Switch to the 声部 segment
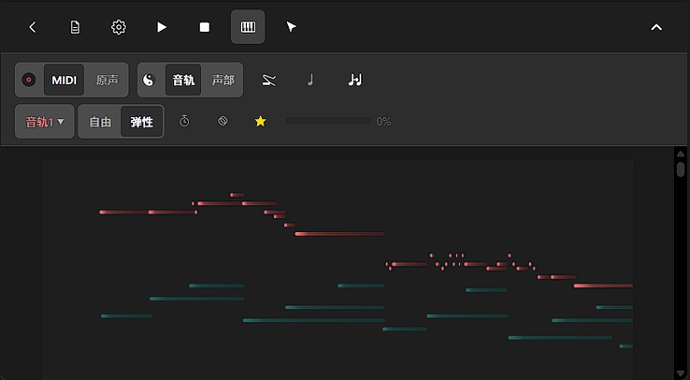Screen dimensions: 690x380 tap(223, 80)
